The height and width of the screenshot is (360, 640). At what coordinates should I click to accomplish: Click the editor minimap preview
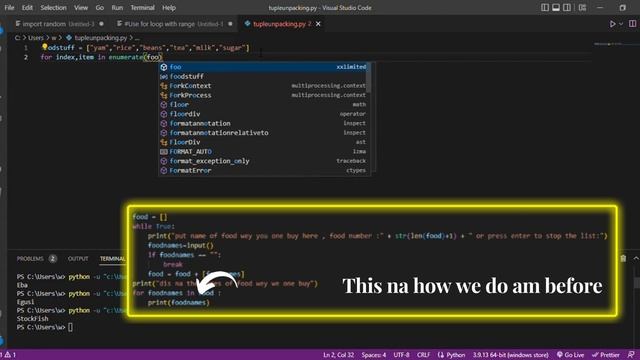point(608,44)
